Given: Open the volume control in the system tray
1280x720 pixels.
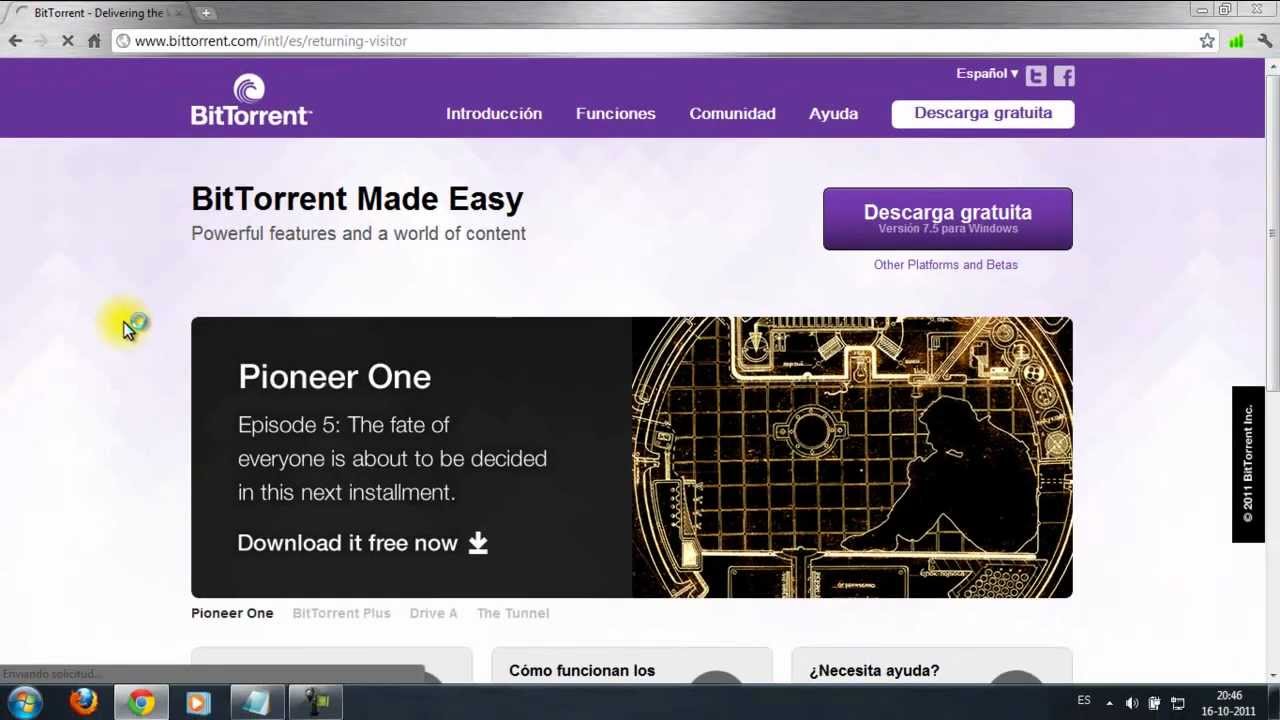Looking at the screenshot, I should (x=1132, y=703).
